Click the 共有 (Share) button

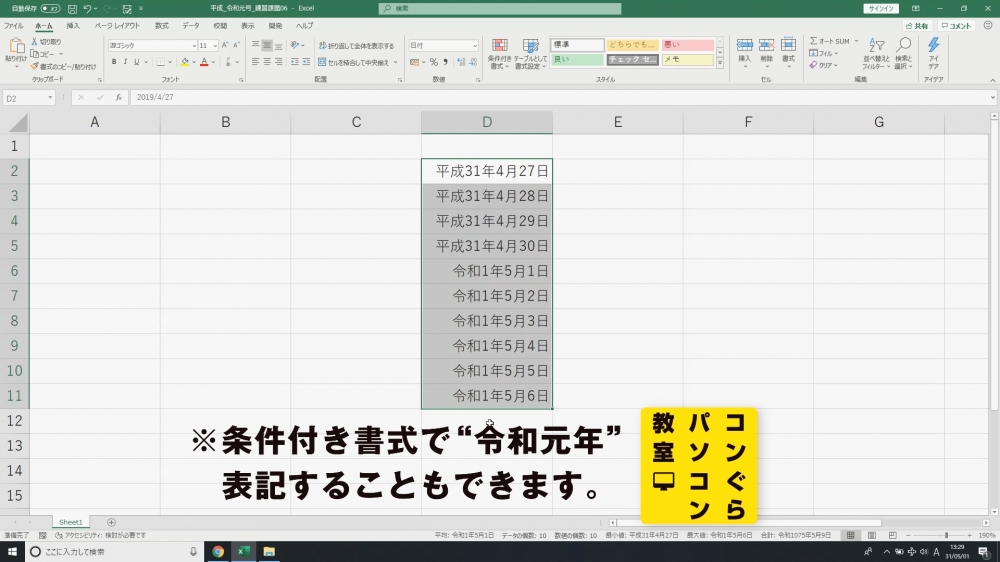pyautogui.click(x=916, y=25)
